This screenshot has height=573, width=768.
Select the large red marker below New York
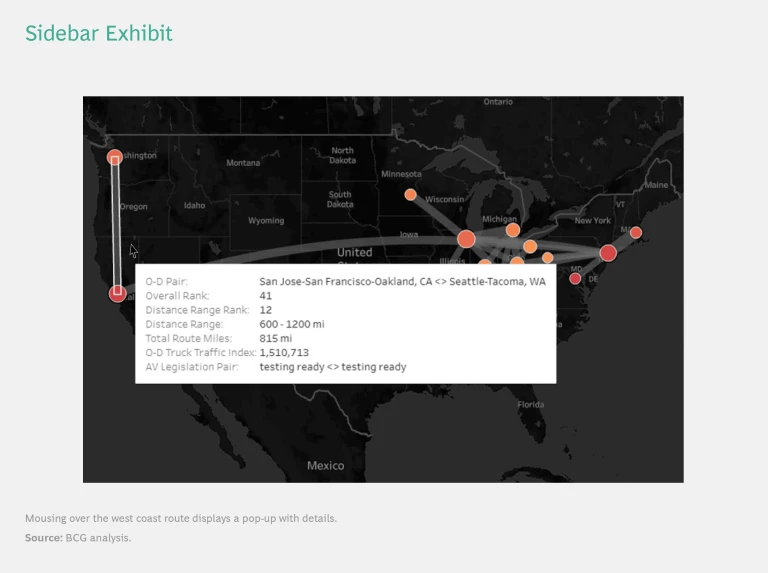coord(608,253)
